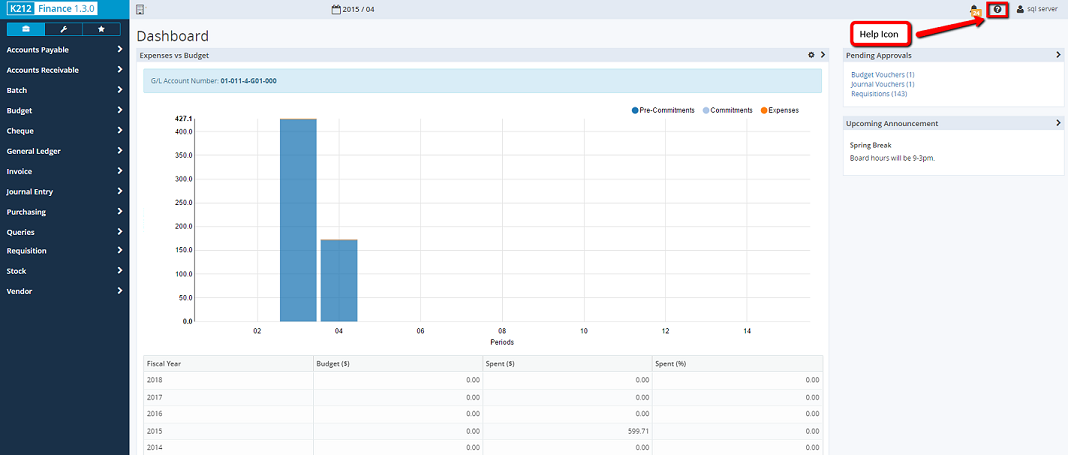Open the Expenses vs Budget gear settings
This screenshot has height=455, width=1068.
pos(811,55)
